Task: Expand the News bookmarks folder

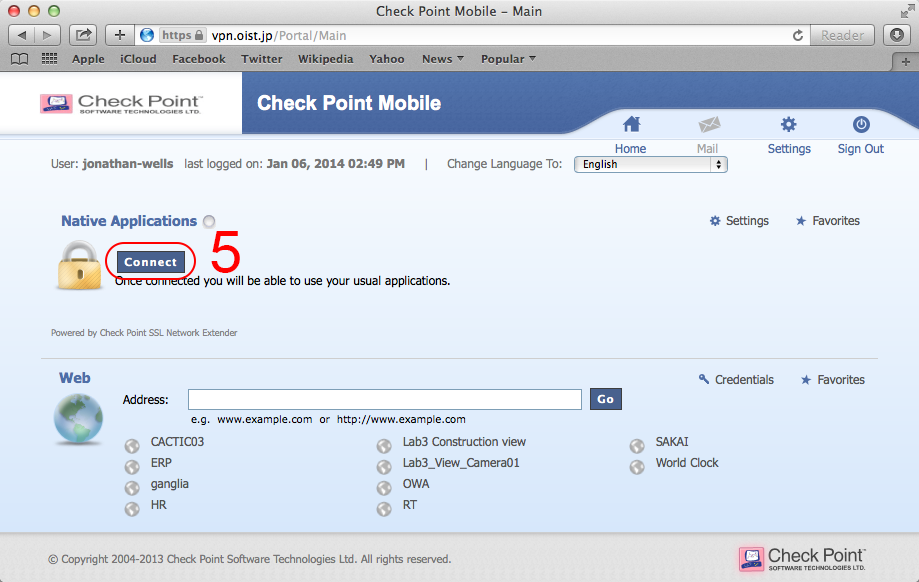Action: [x=442, y=59]
